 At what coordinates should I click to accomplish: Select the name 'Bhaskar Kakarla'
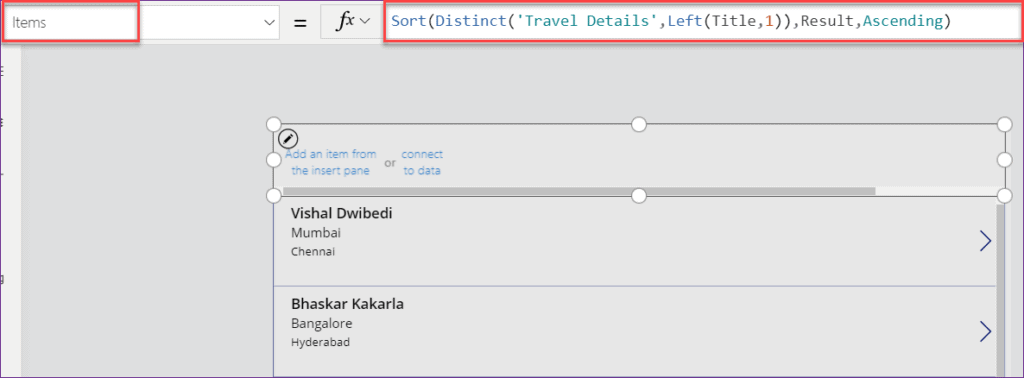(347, 304)
